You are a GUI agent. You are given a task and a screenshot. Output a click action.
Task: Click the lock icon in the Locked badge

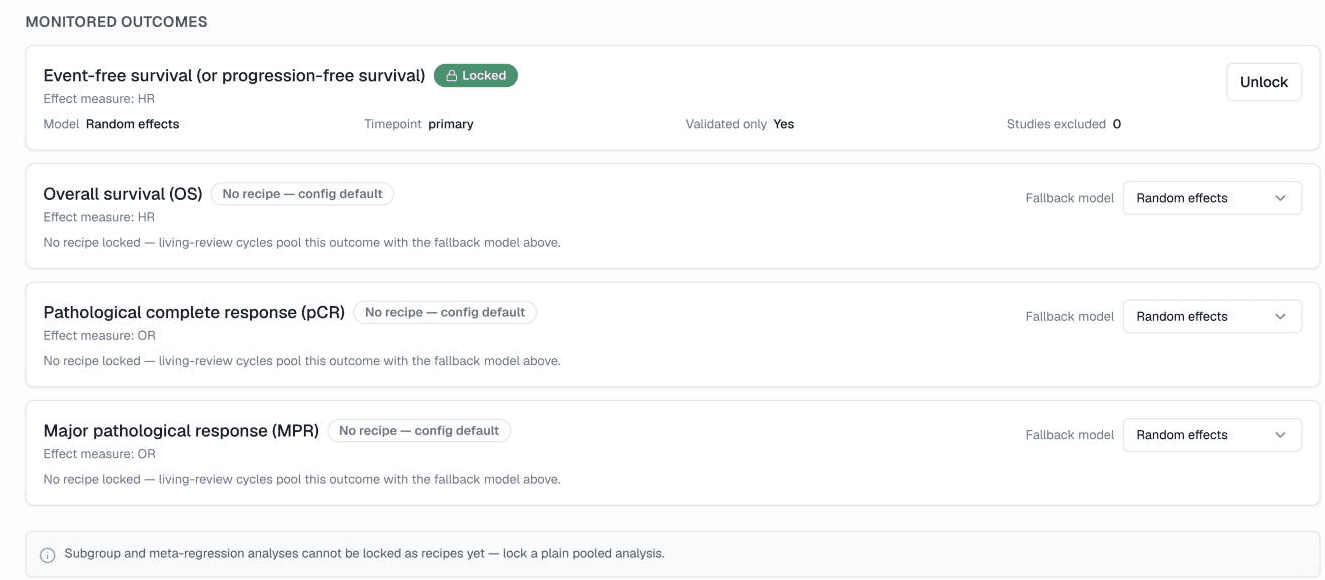tap(452, 76)
